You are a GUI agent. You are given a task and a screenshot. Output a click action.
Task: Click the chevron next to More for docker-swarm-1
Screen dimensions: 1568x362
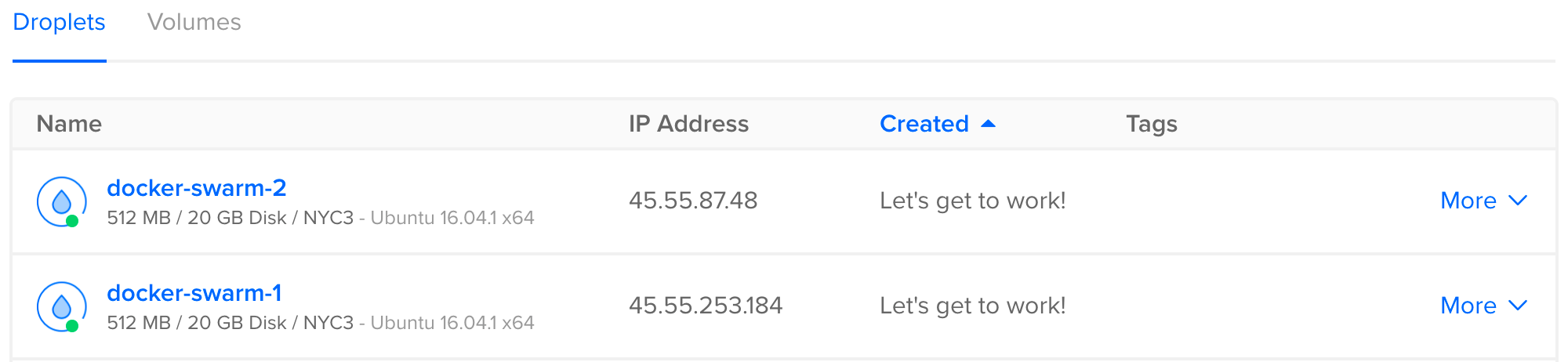click(x=1518, y=306)
